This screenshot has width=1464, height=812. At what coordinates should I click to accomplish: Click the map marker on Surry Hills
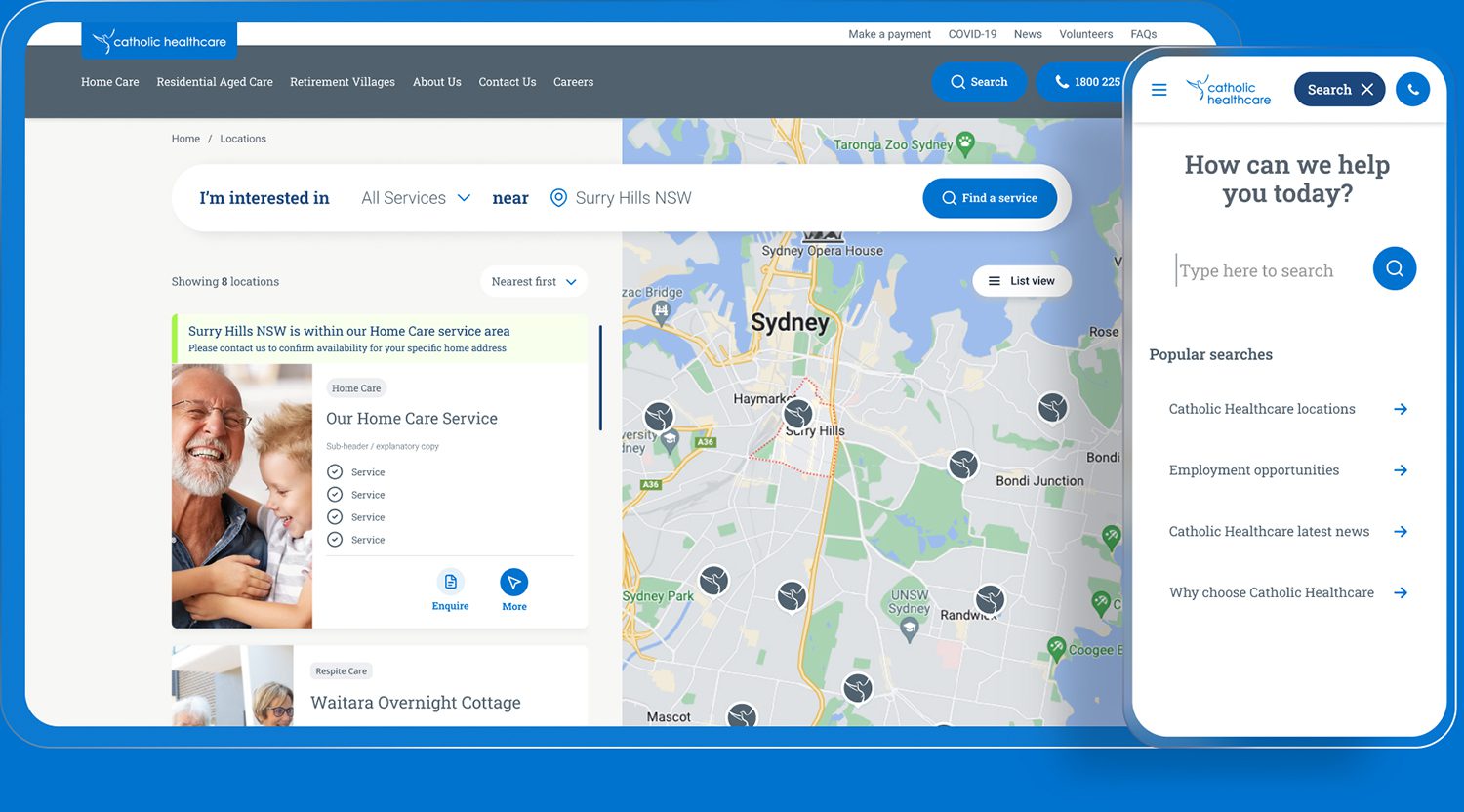(x=798, y=414)
